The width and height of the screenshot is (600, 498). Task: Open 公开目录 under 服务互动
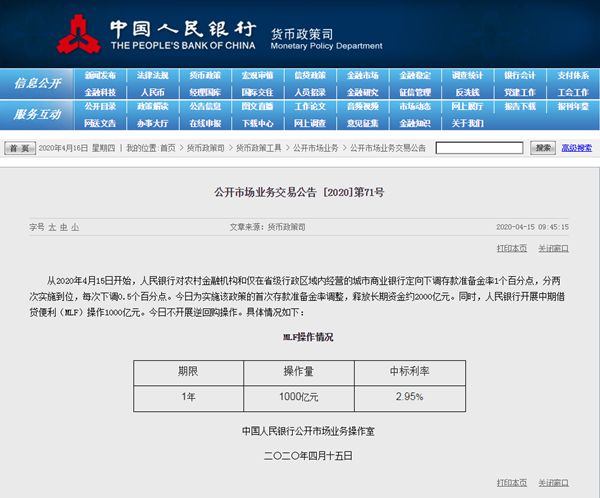tap(100, 106)
